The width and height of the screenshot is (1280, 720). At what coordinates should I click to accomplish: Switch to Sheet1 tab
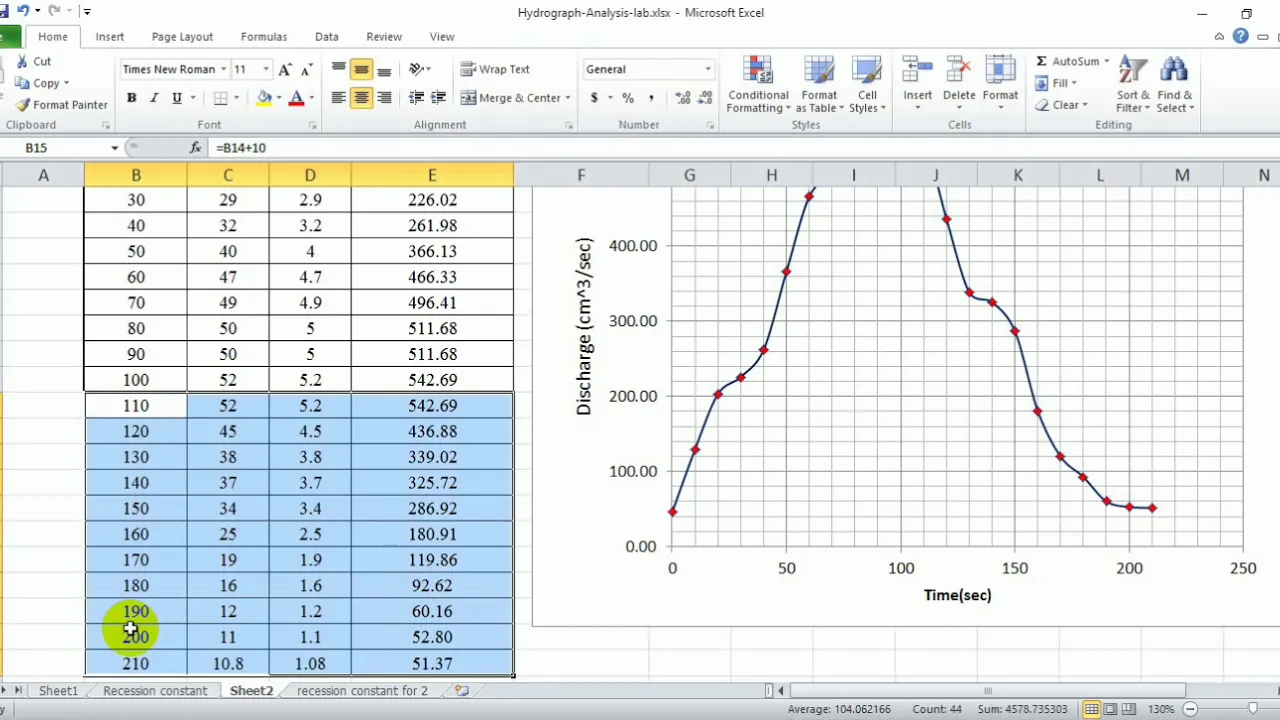58,690
